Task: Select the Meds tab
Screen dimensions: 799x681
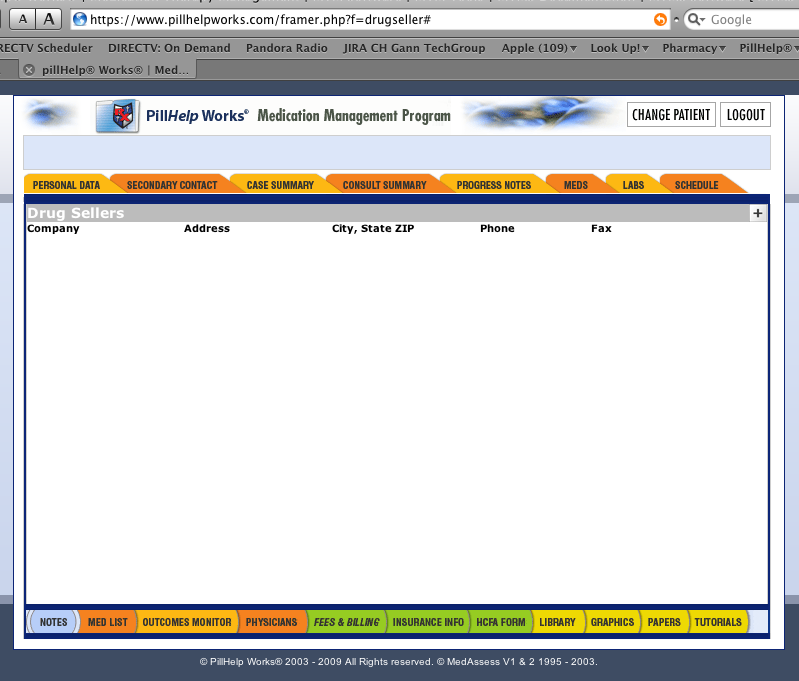Action: coord(576,185)
